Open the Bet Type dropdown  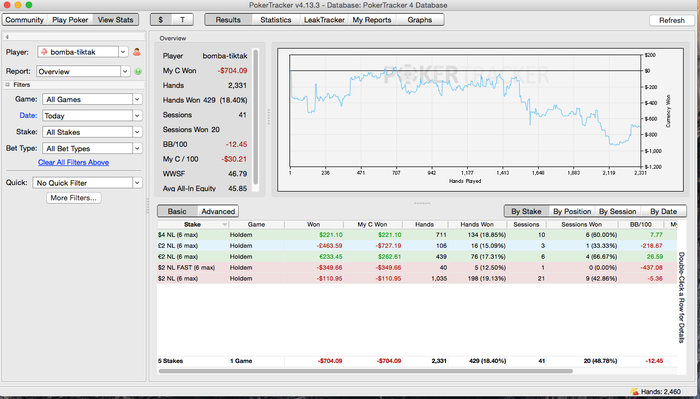(137, 148)
